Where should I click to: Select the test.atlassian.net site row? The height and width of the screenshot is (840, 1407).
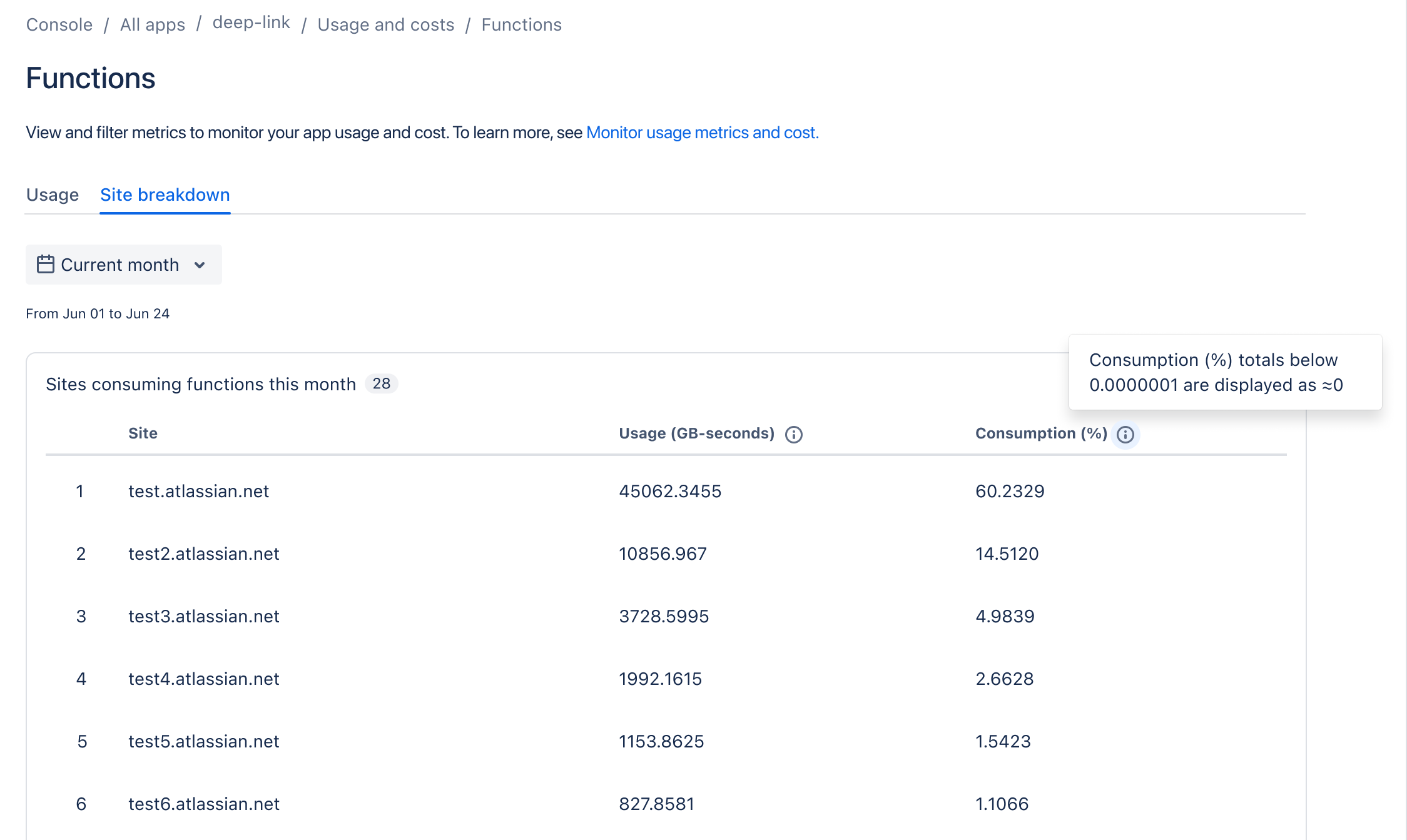[x=198, y=492]
